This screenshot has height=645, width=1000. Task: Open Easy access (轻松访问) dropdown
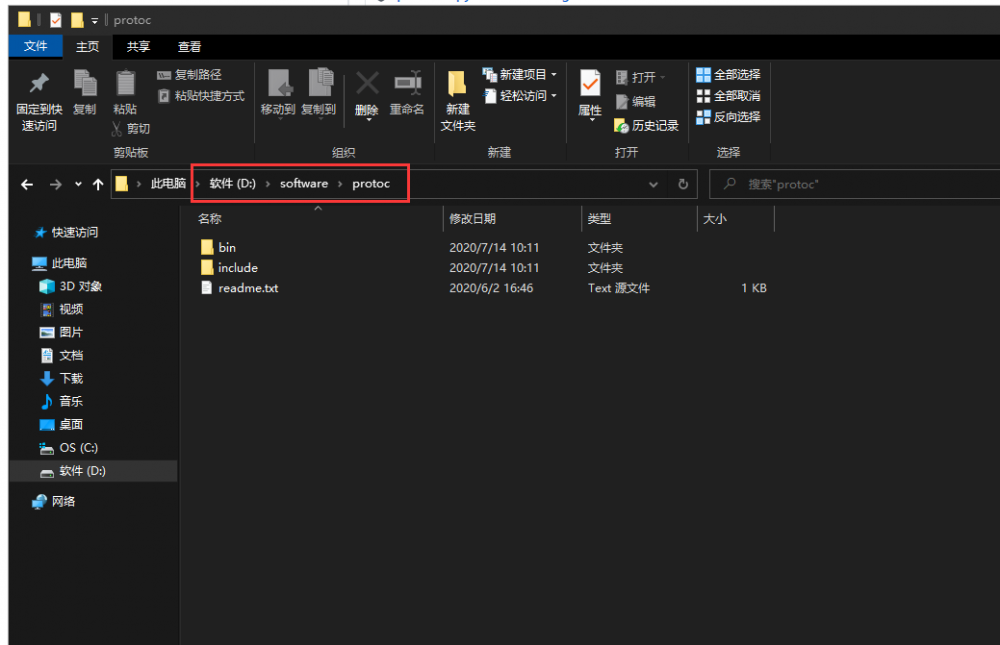coord(520,96)
